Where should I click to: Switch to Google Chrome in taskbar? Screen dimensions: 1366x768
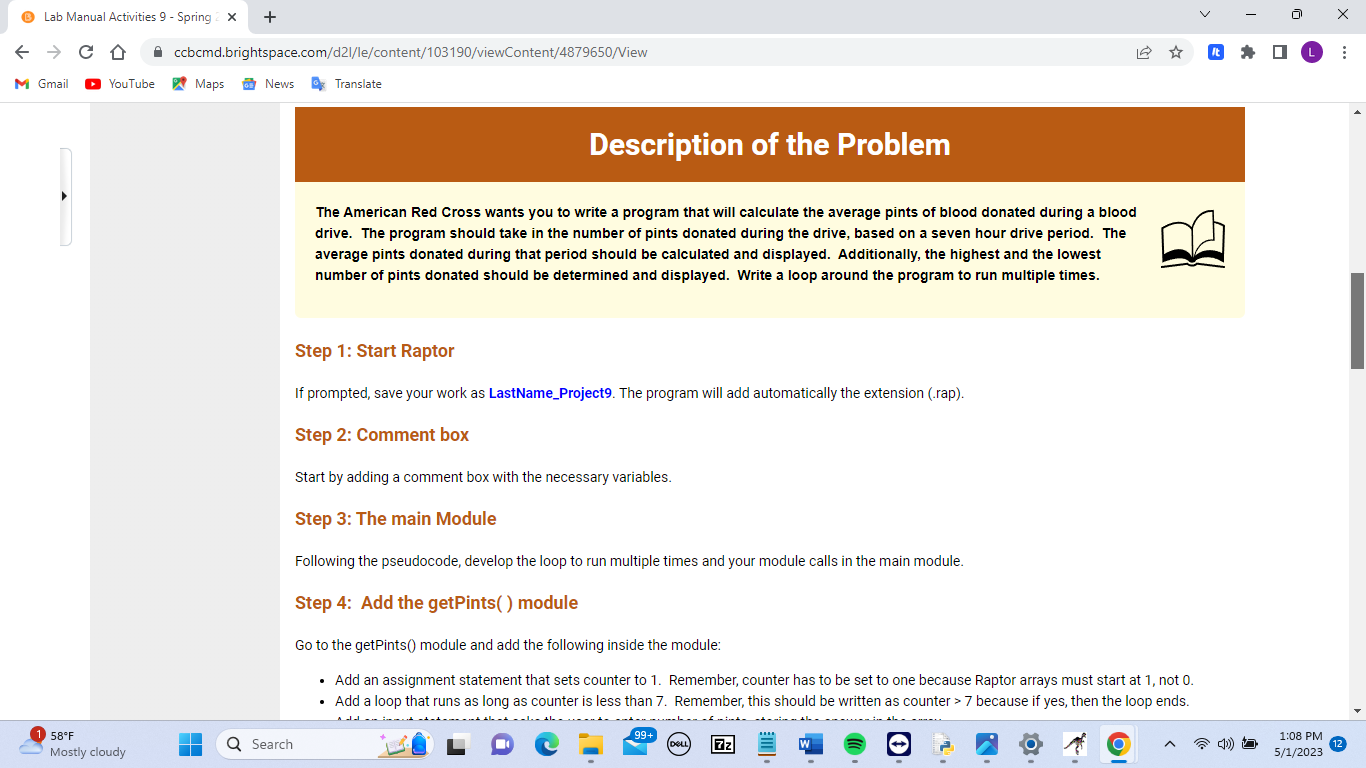[x=1118, y=744]
